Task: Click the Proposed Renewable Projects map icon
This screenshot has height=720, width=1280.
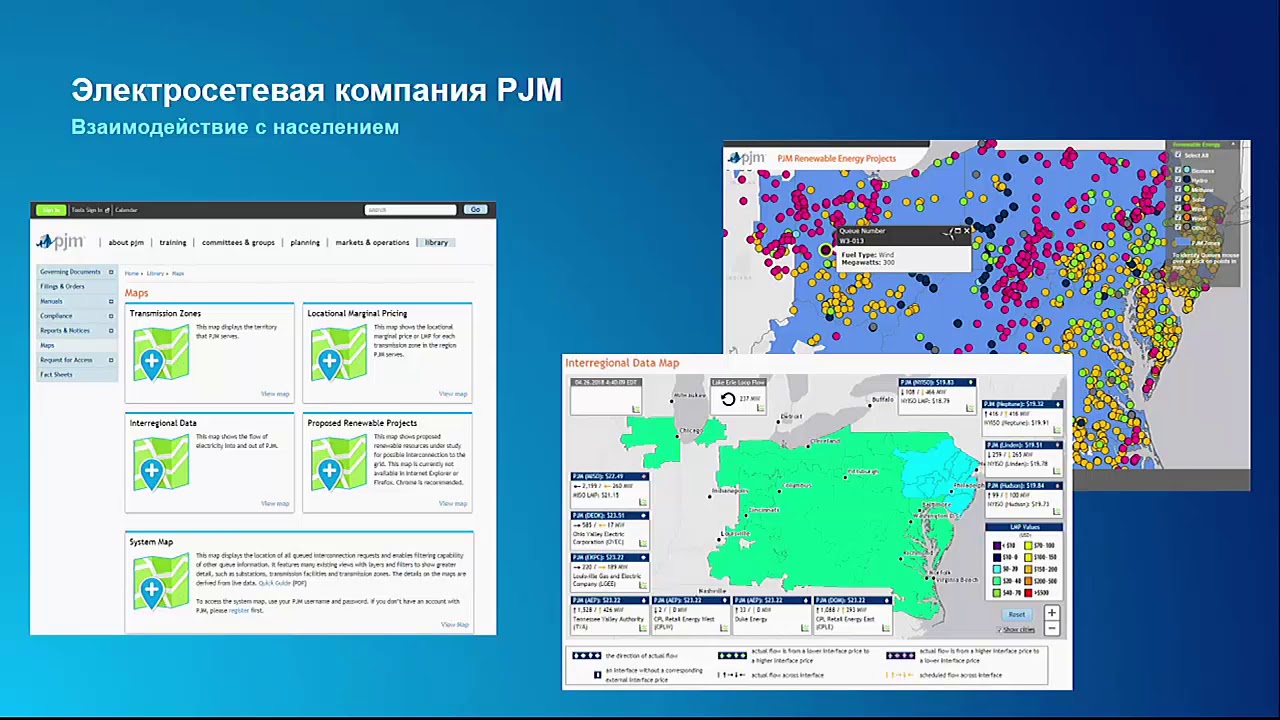Action: point(338,463)
